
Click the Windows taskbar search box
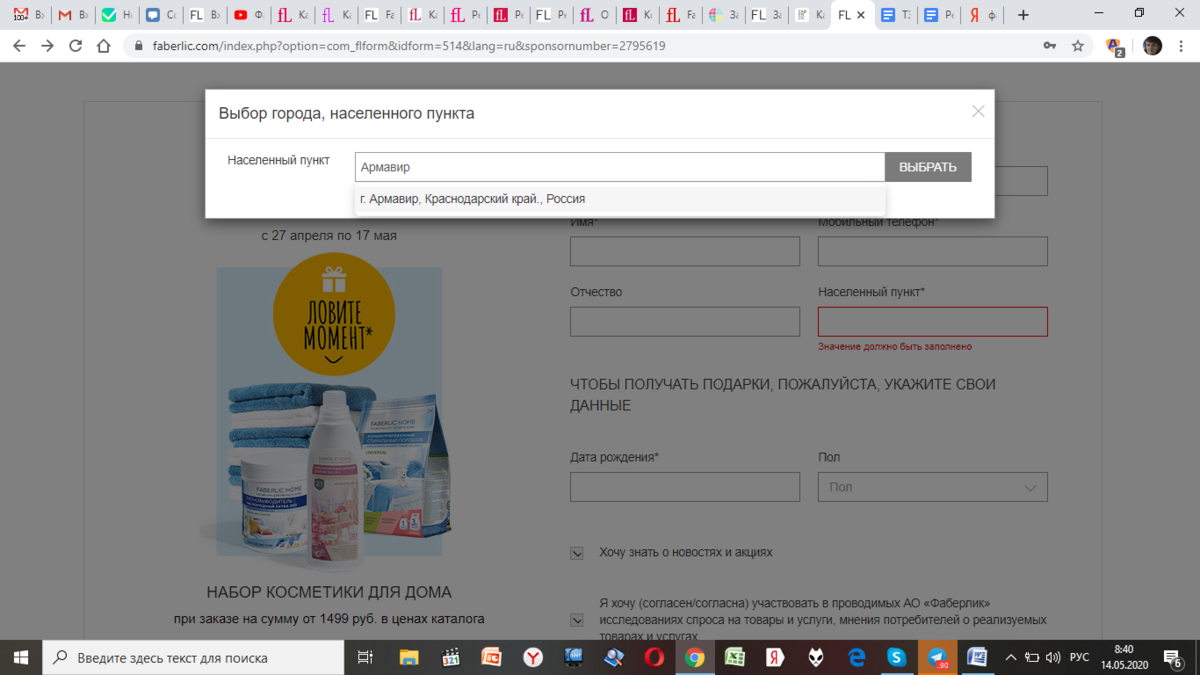pos(193,657)
